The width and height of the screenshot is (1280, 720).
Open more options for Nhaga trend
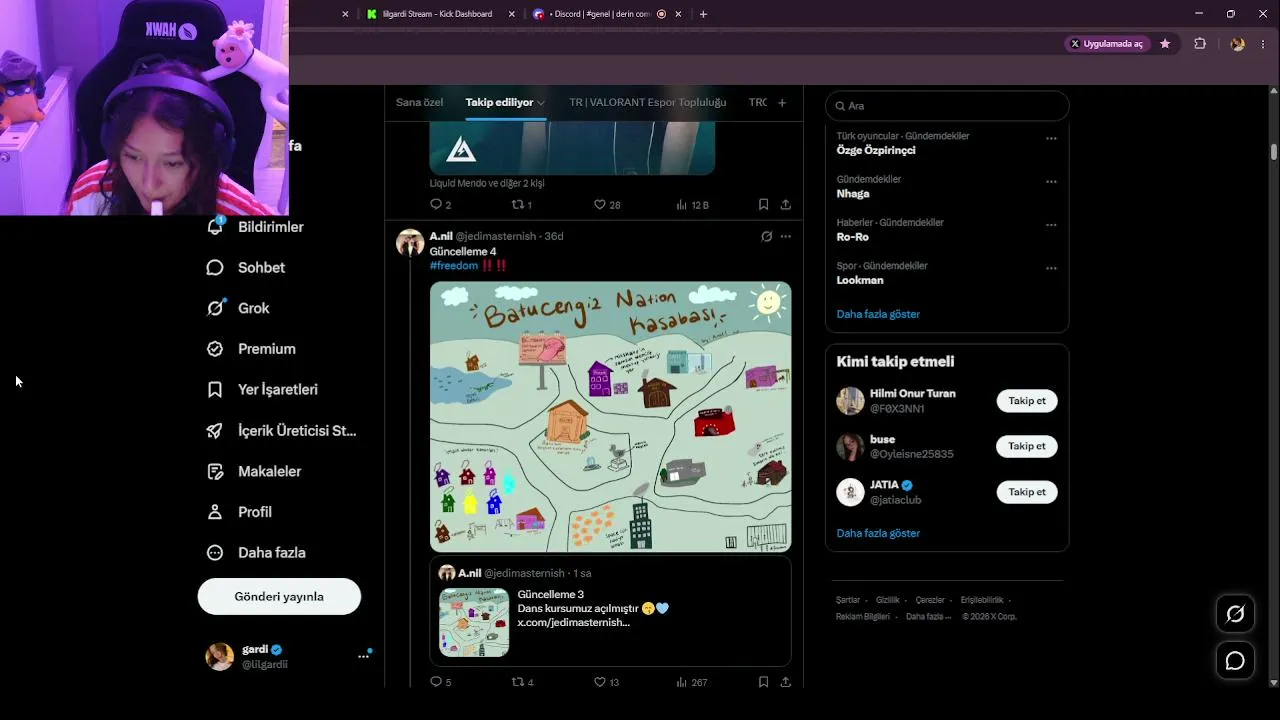click(1051, 182)
